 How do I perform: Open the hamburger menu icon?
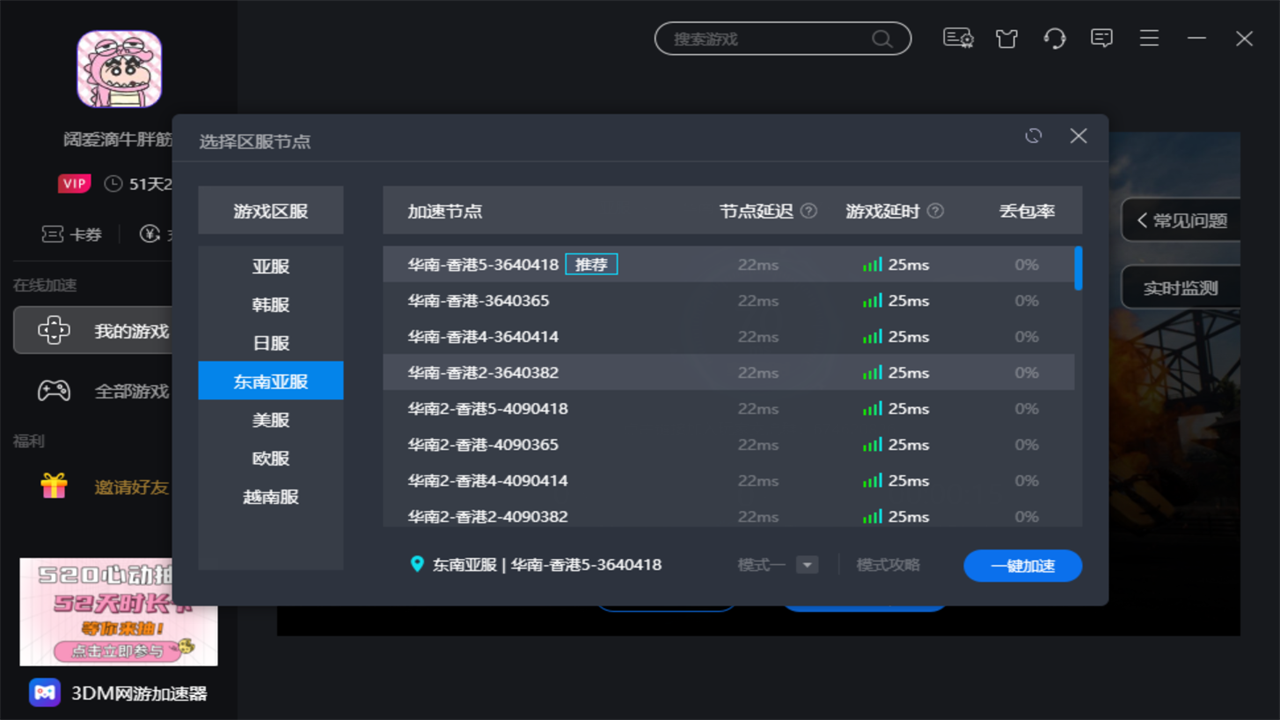[x=1149, y=38]
